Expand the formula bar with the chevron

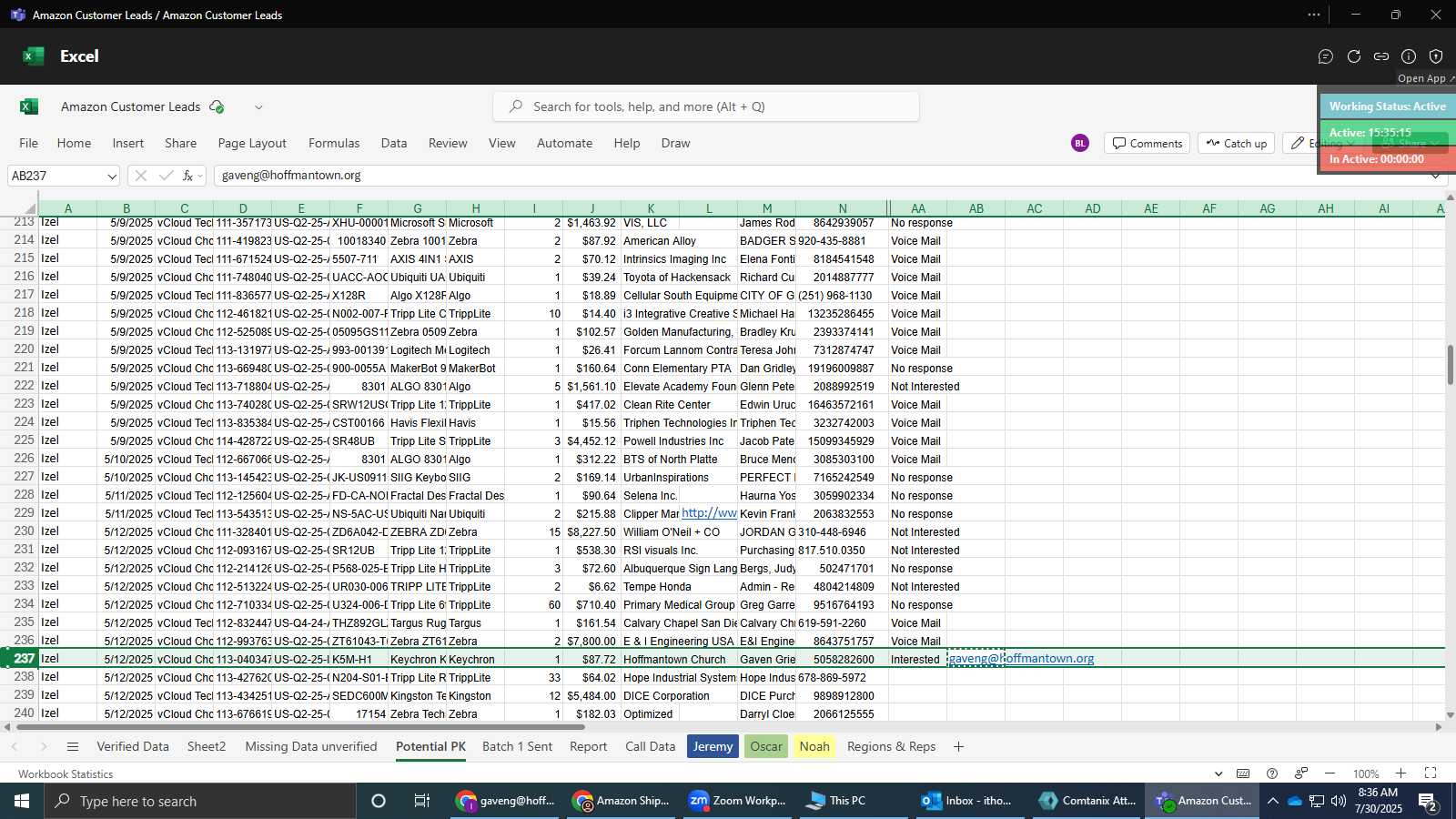click(1436, 176)
